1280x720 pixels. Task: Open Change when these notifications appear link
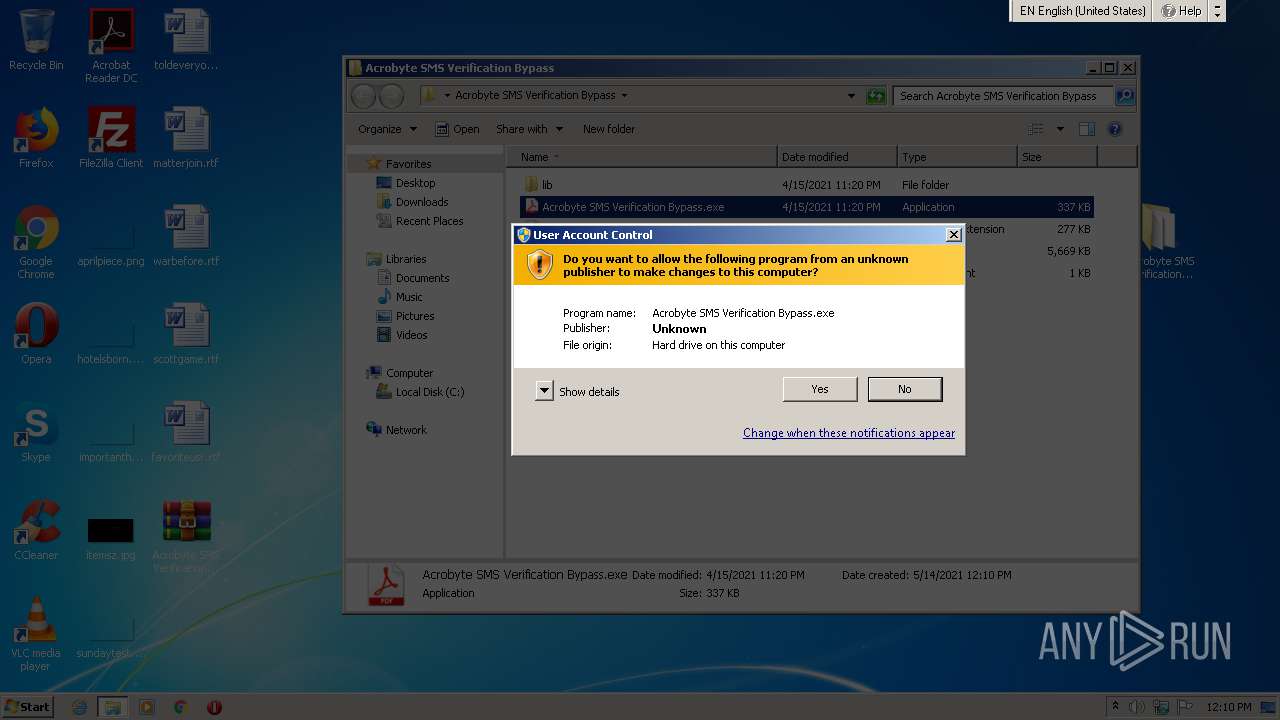coord(849,433)
